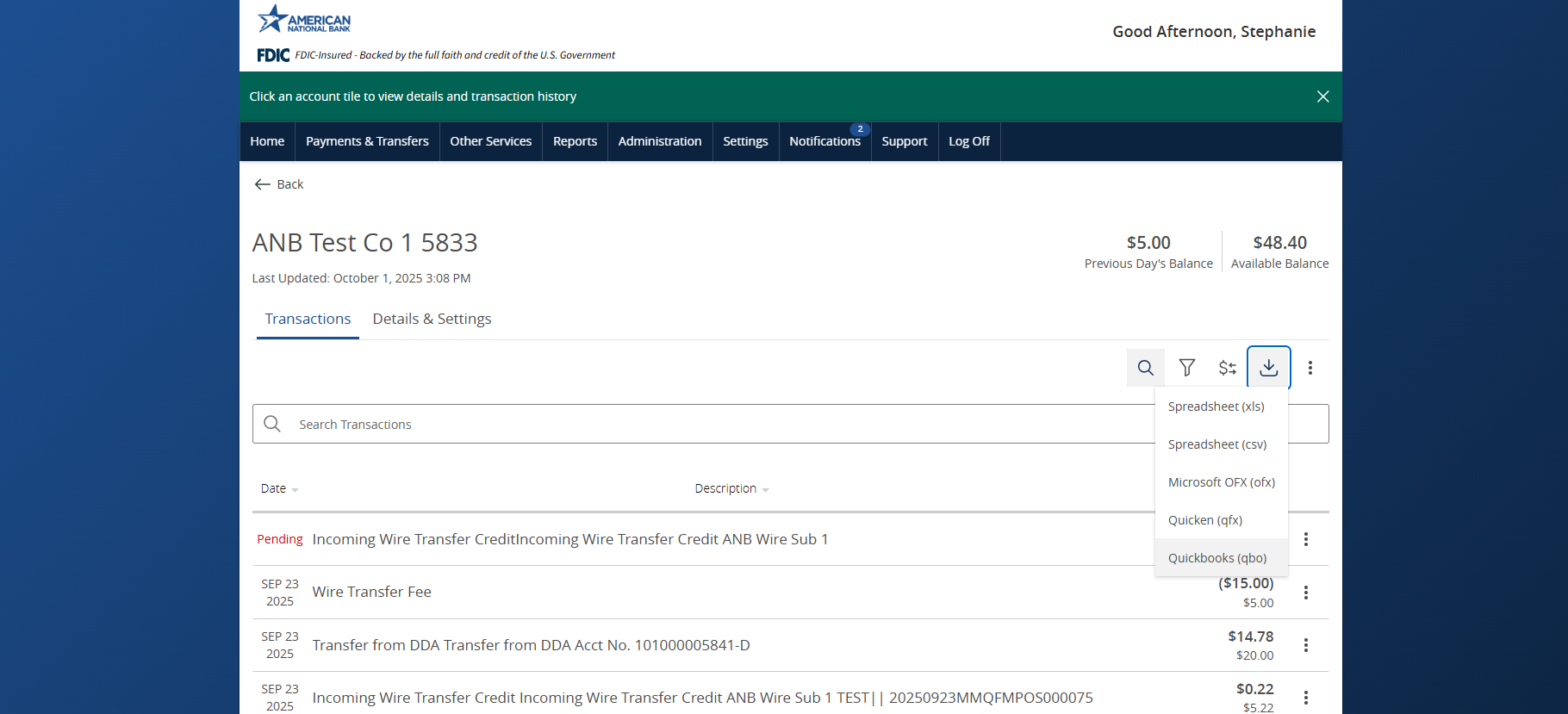
Task: Switch to Details & Settings tab
Action: pyautogui.click(x=432, y=319)
